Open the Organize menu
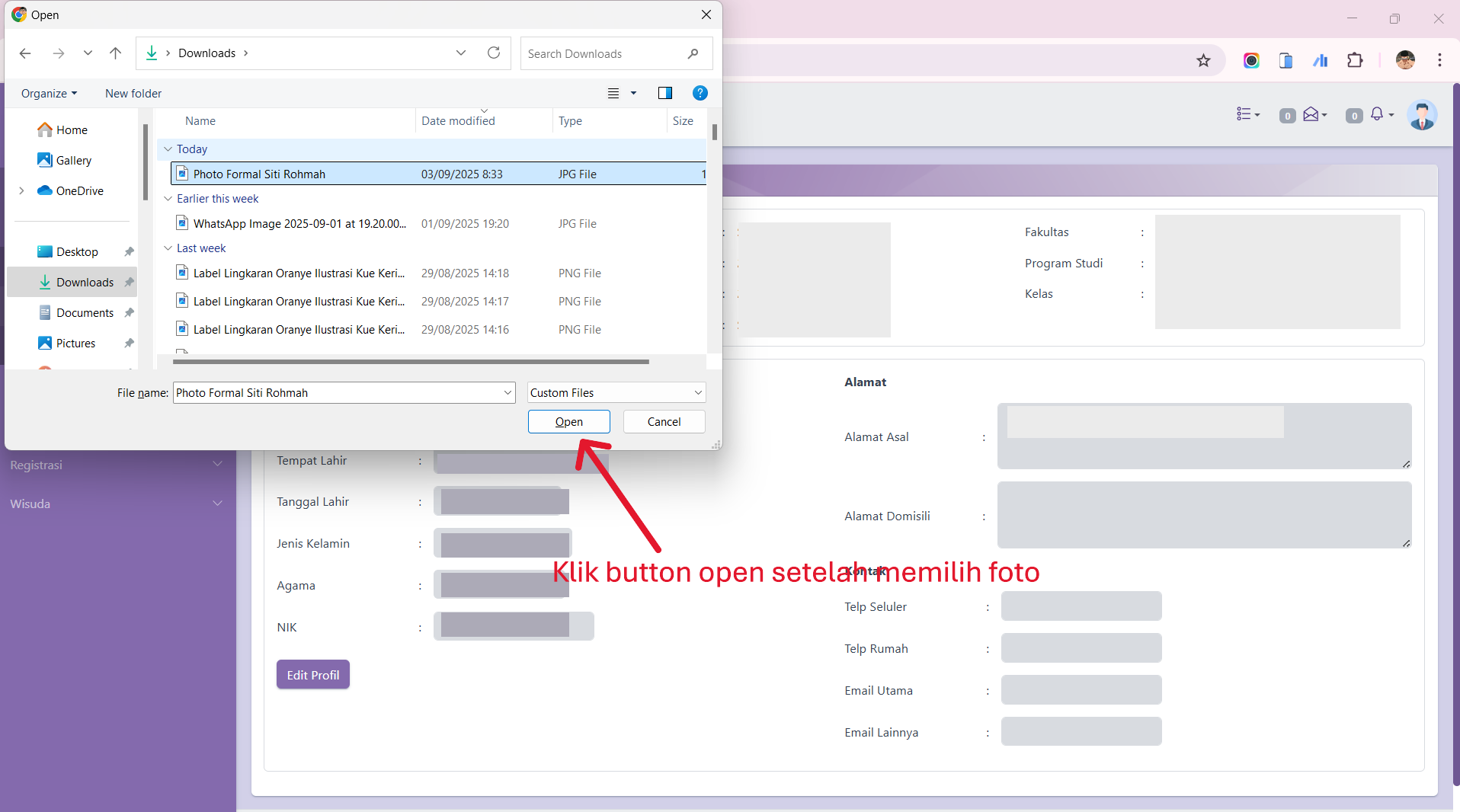1460x812 pixels. coord(49,94)
